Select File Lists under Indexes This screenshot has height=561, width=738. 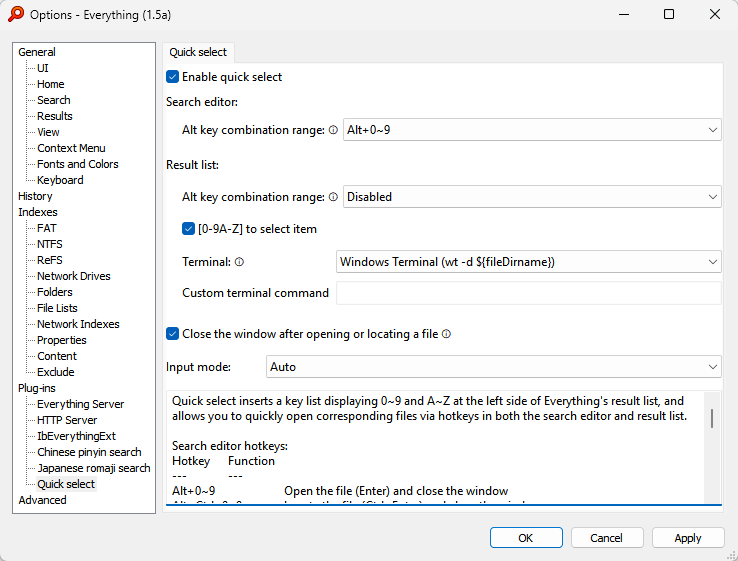(57, 308)
